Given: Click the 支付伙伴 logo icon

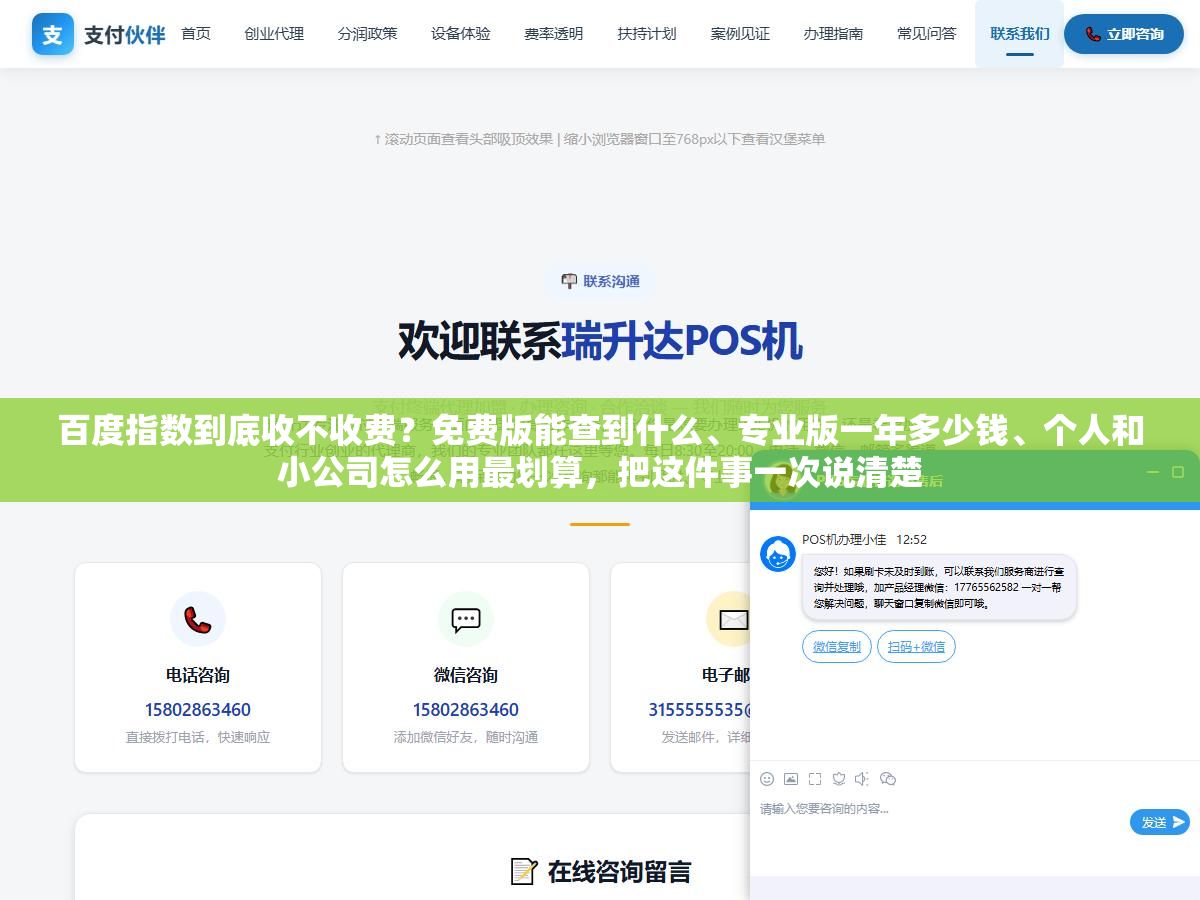Looking at the screenshot, I should (52, 34).
